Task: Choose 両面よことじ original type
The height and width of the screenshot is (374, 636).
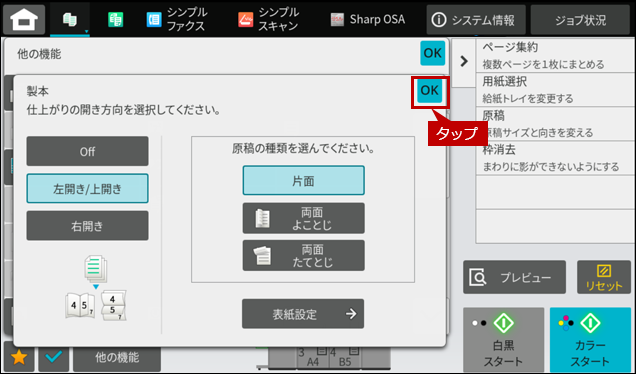Action: pos(303,218)
